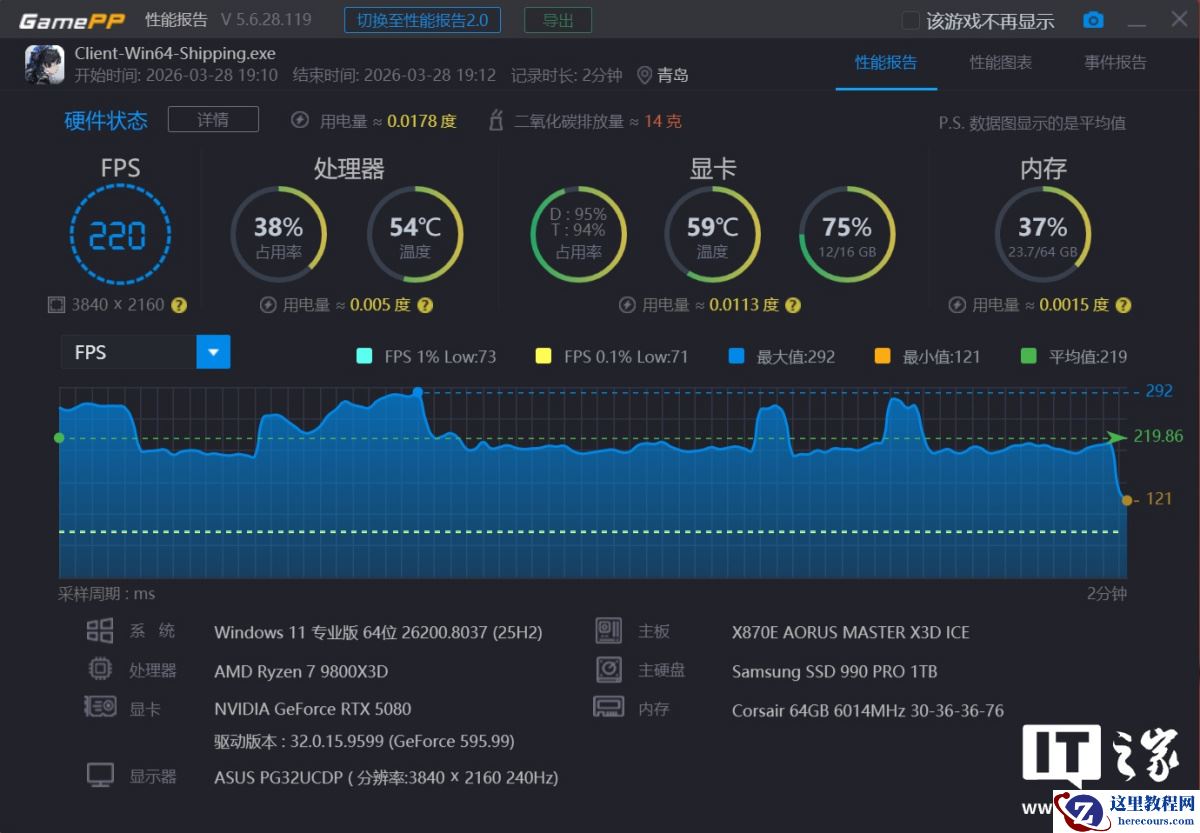Click the memory 37% 23.7/64 GB gauge
The width and height of the screenshot is (1200, 833).
pos(1042,235)
